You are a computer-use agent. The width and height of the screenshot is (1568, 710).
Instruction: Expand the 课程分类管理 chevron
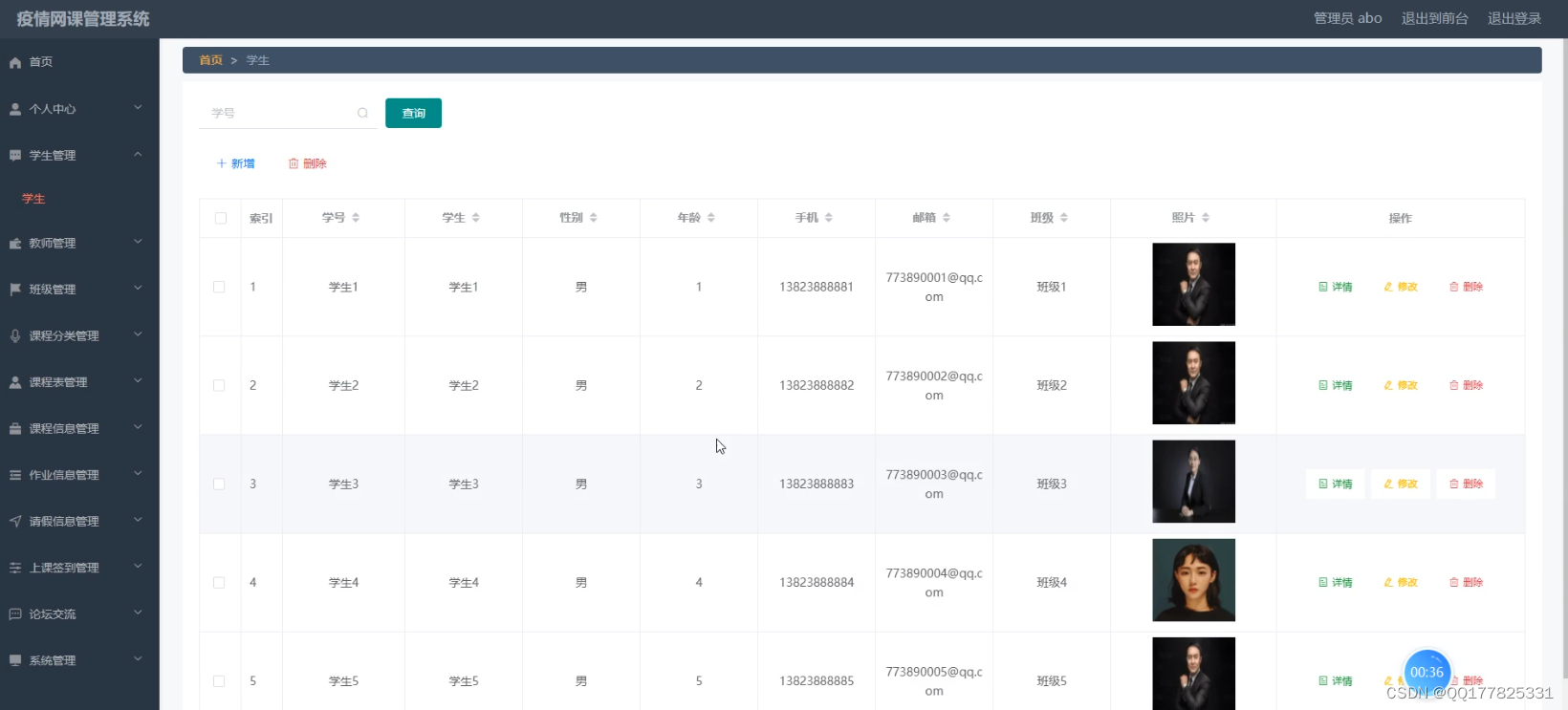pos(138,334)
